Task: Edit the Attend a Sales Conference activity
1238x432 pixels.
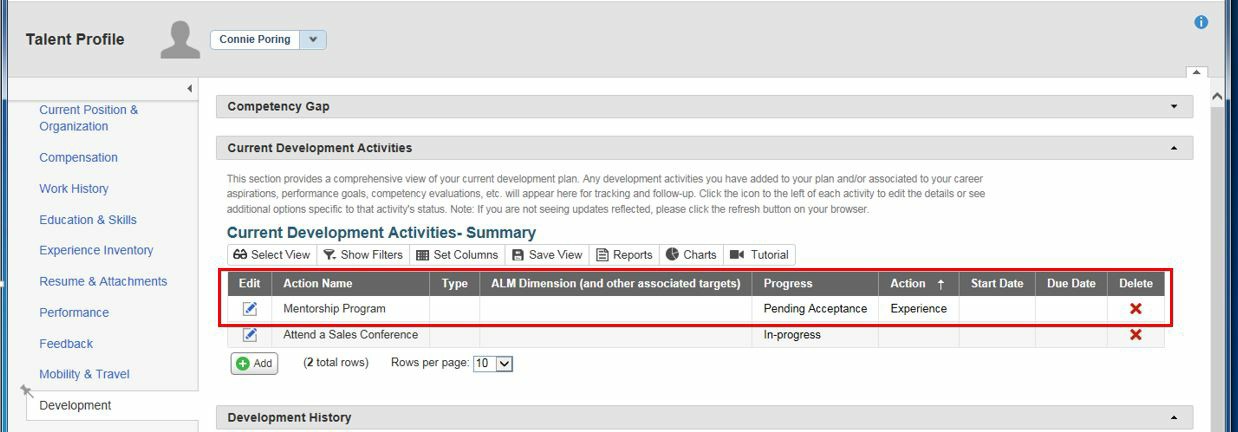Action: (250, 335)
